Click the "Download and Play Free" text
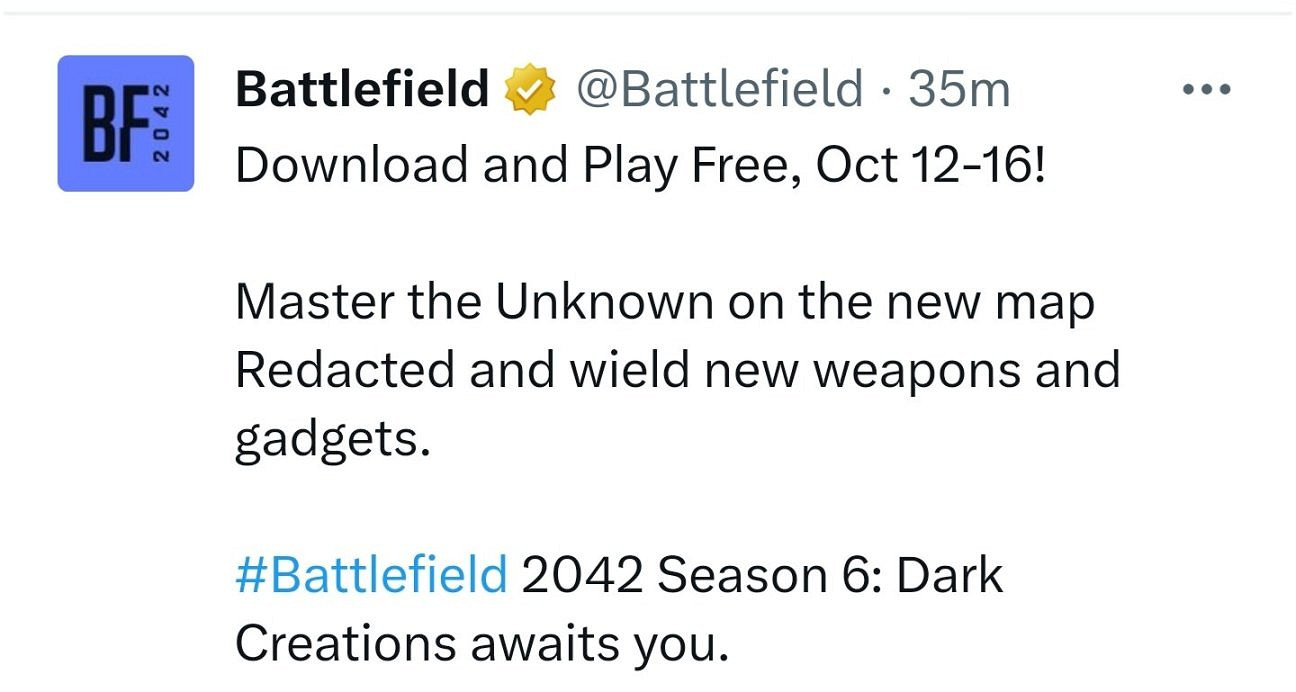 518,164
